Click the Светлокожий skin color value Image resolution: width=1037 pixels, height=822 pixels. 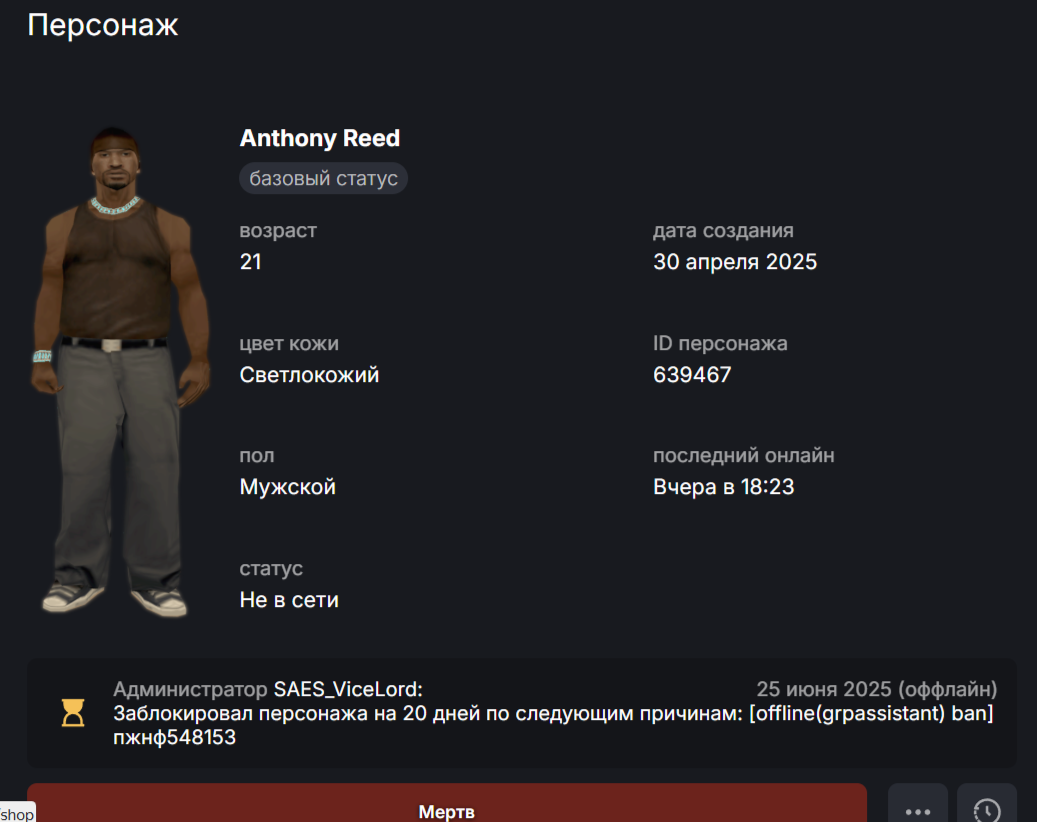[x=309, y=375]
